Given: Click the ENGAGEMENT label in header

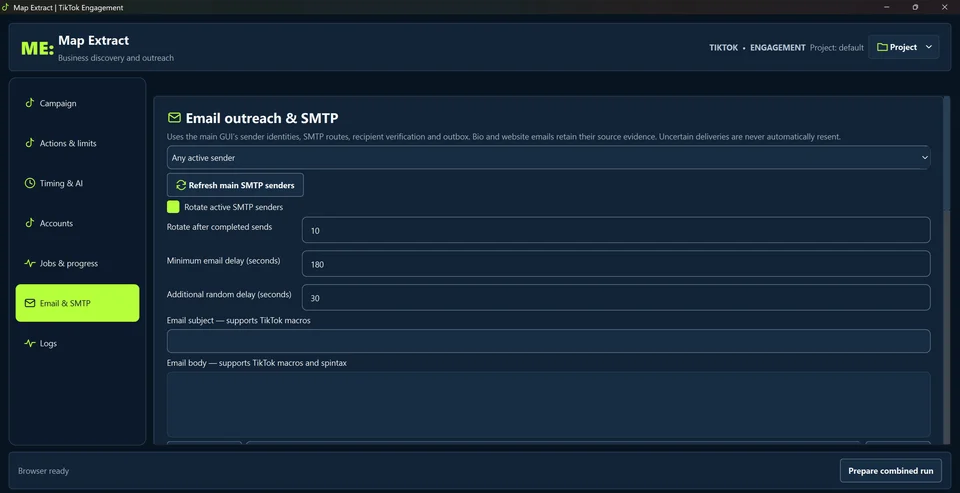Looking at the screenshot, I should pyautogui.click(x=778, y=47).
